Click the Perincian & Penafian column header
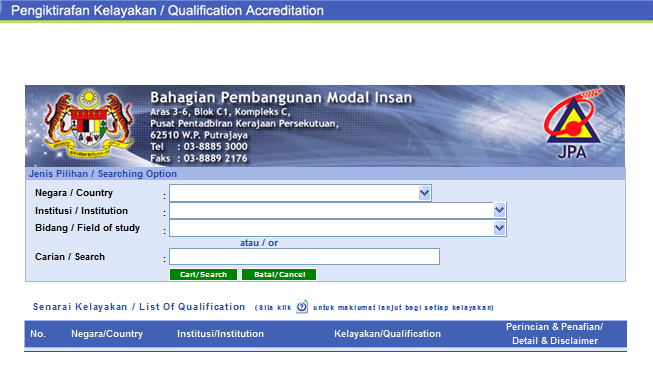The image size is (653, 371). click(x=555, y=334)
